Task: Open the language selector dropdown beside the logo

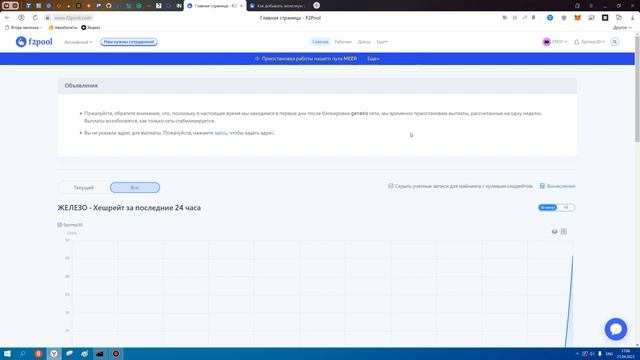Action: [78, 42]
